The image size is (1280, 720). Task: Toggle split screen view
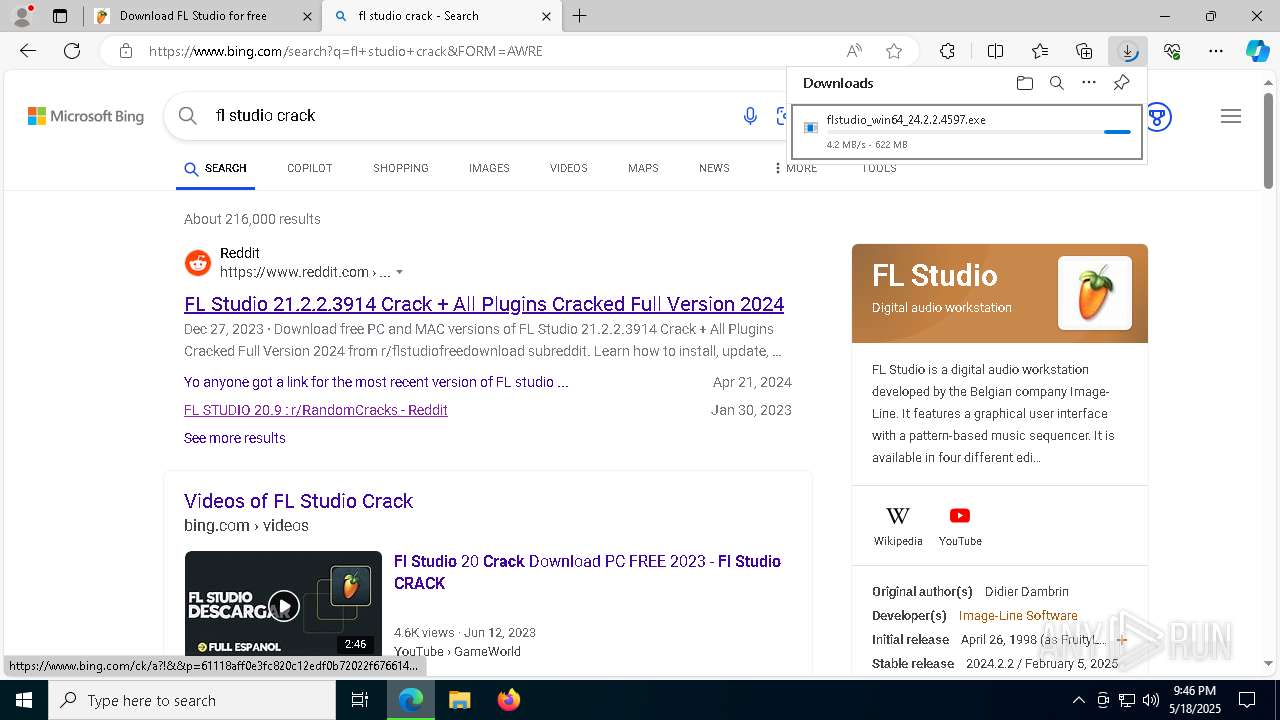(x=996, y=51)
